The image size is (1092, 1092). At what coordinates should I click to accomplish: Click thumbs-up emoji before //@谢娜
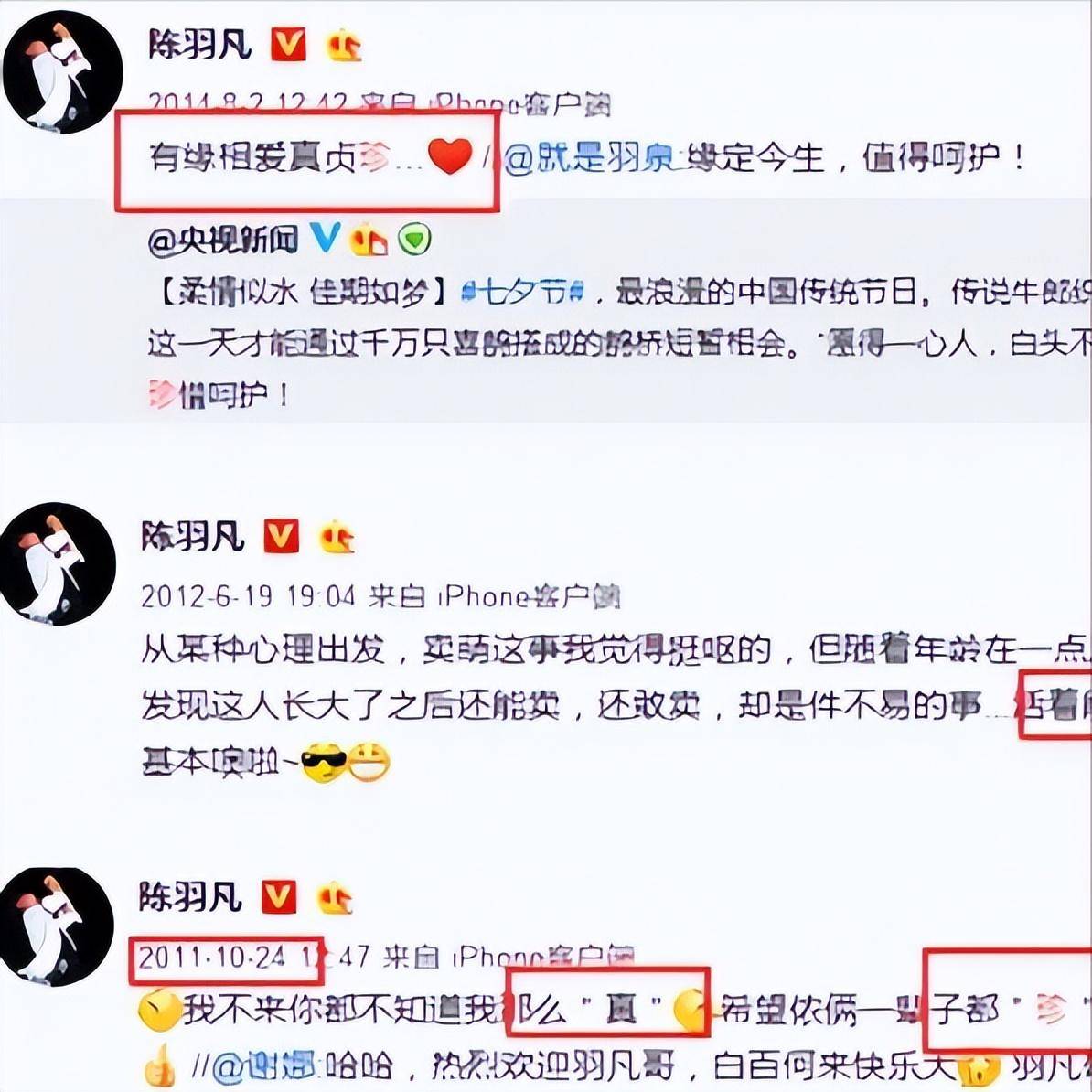coord(160,1065)
